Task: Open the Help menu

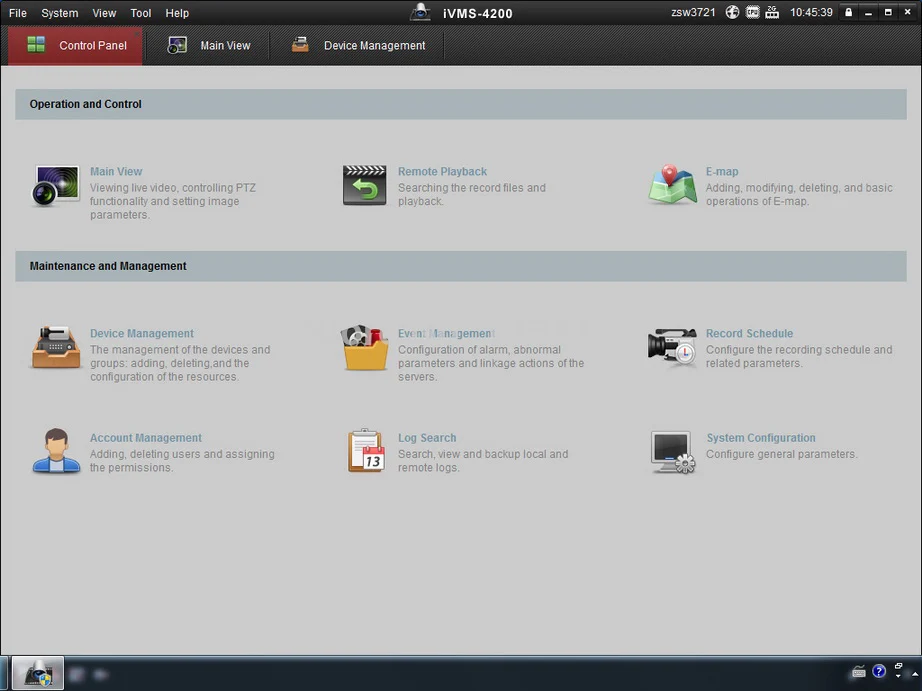Action: 177,13
